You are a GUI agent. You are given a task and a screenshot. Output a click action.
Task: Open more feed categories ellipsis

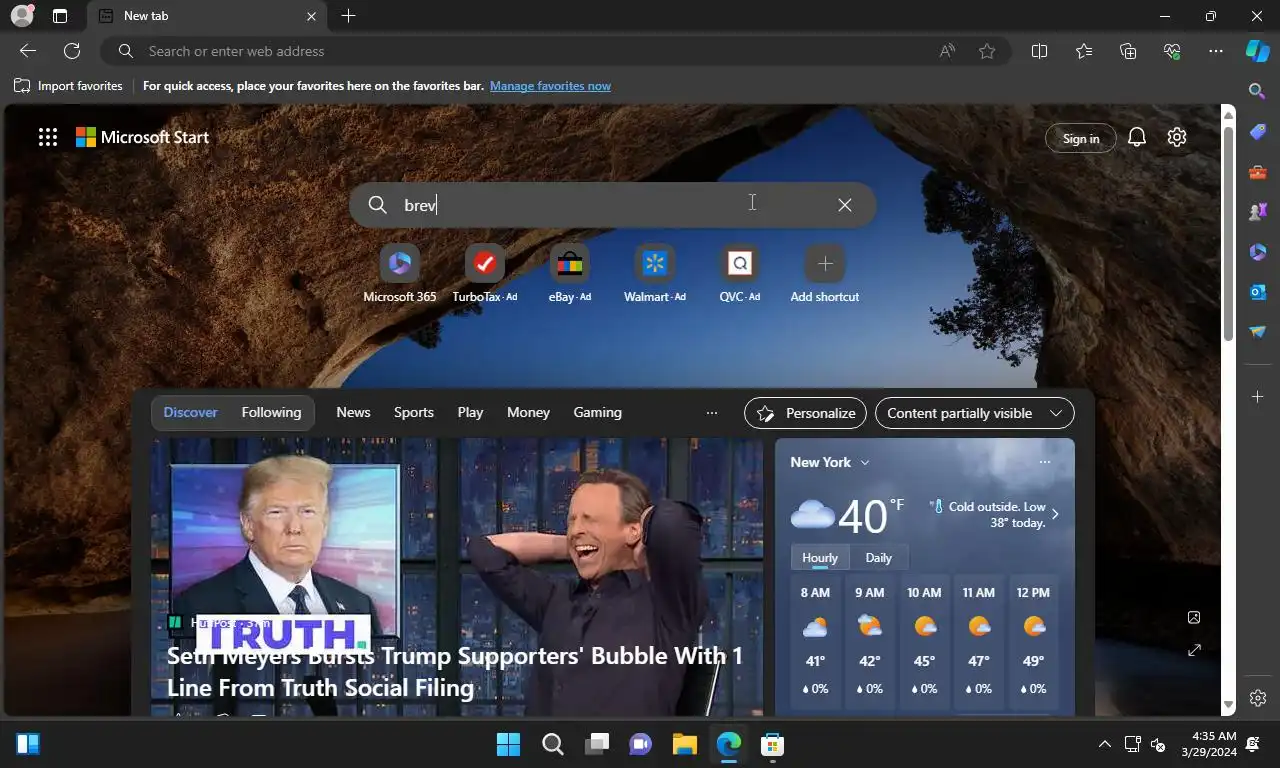712,413
